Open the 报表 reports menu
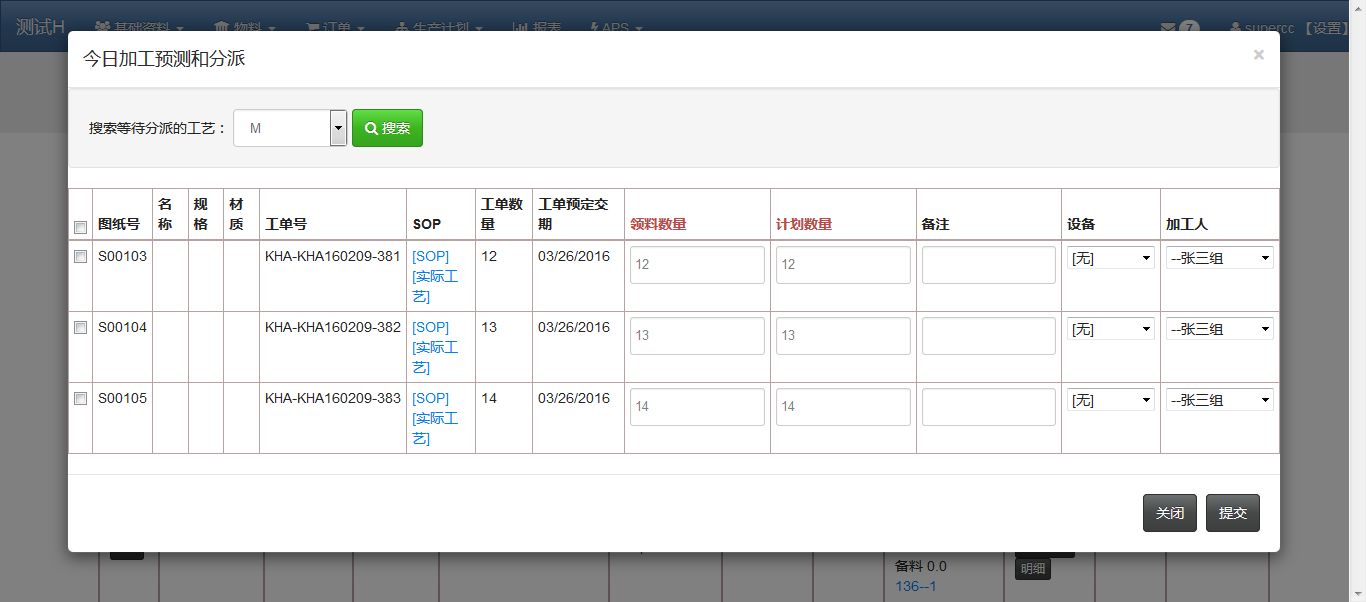1366x602 pixels. (537, 28)
